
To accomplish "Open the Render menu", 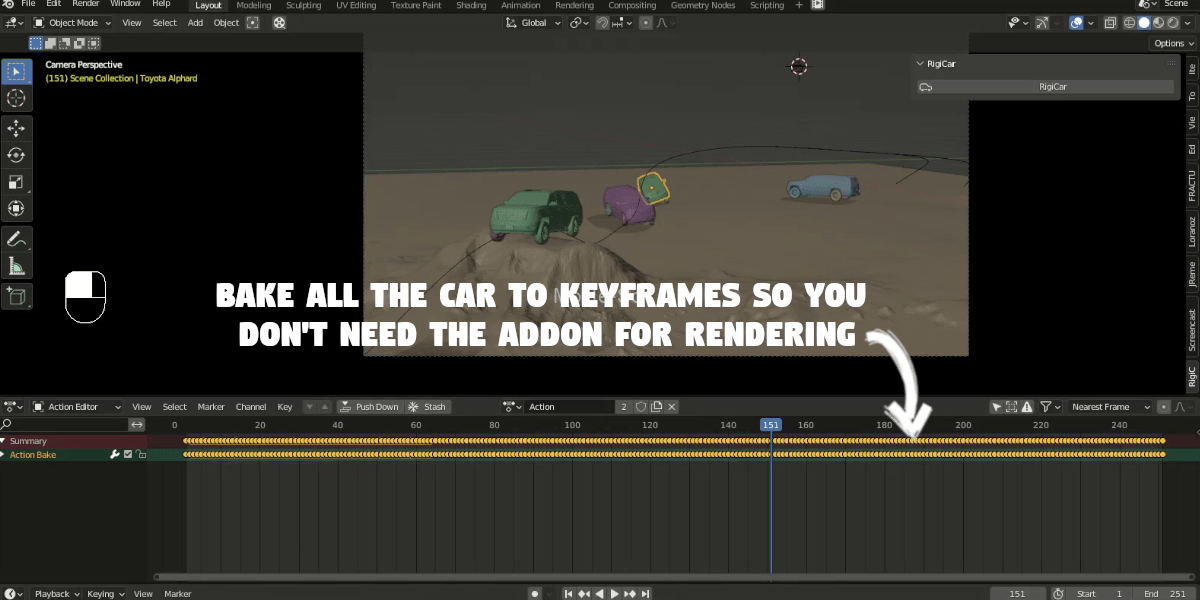I will pyautogui.click(x=85, y=4).
